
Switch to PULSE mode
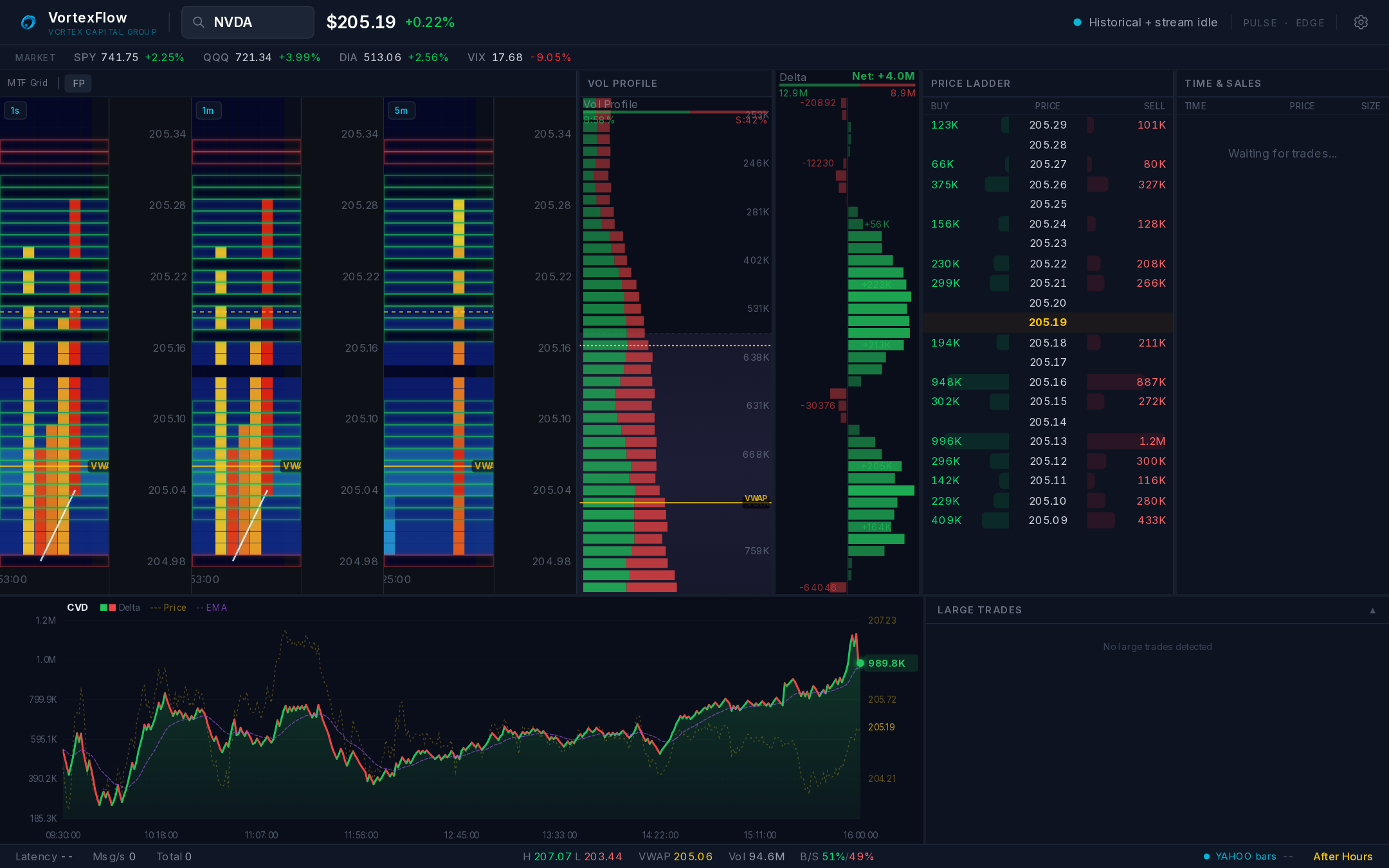1260,23
